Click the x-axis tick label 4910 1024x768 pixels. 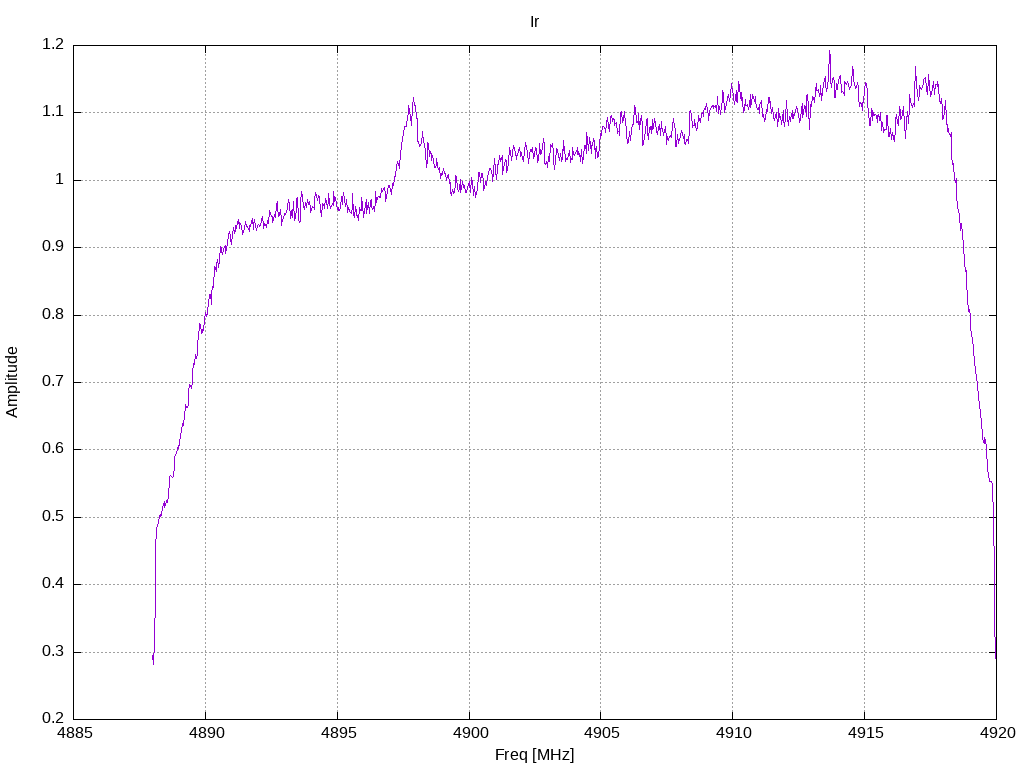point(733,733)
